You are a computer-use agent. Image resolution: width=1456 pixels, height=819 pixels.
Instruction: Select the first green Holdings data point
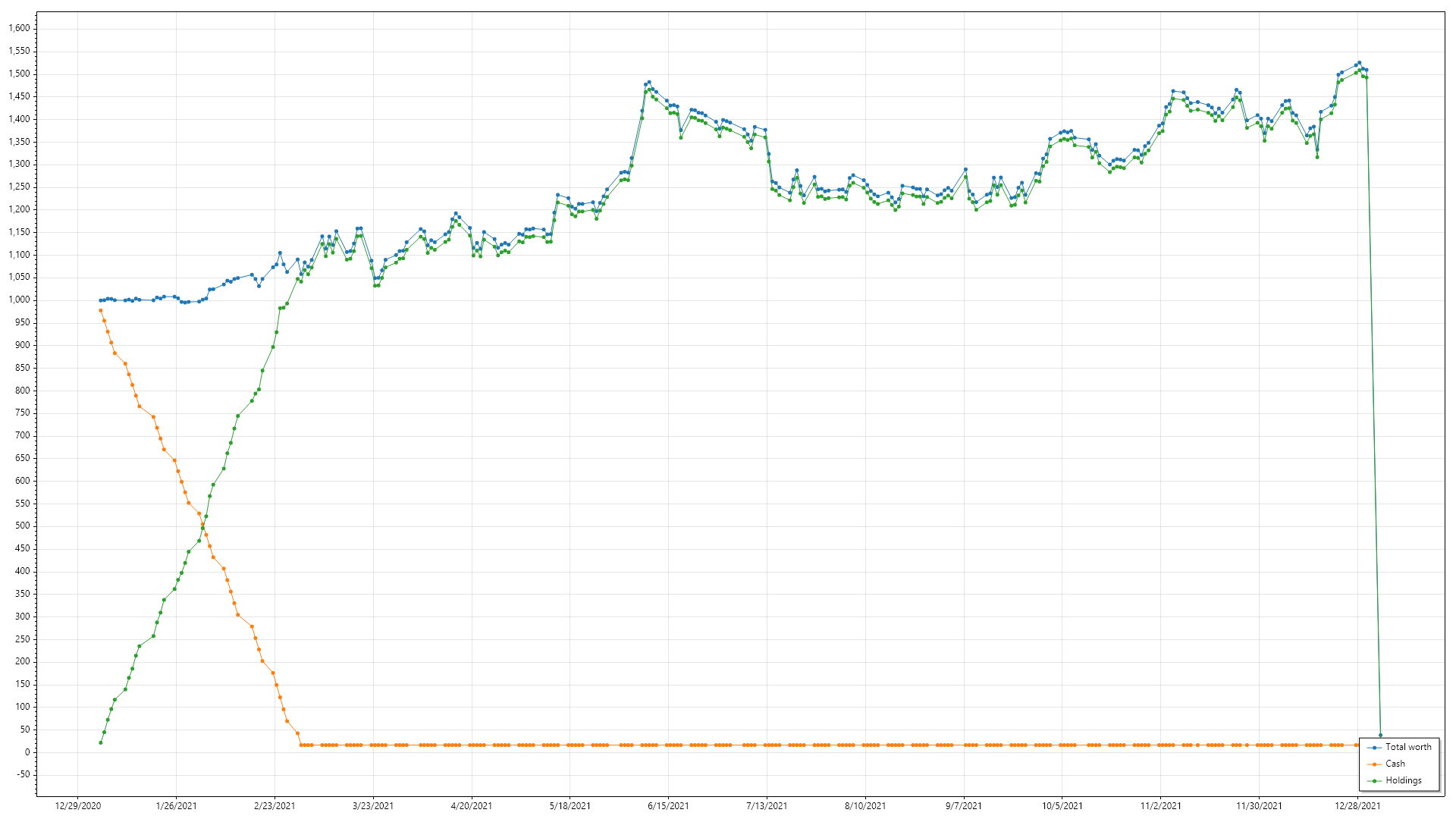101,742
